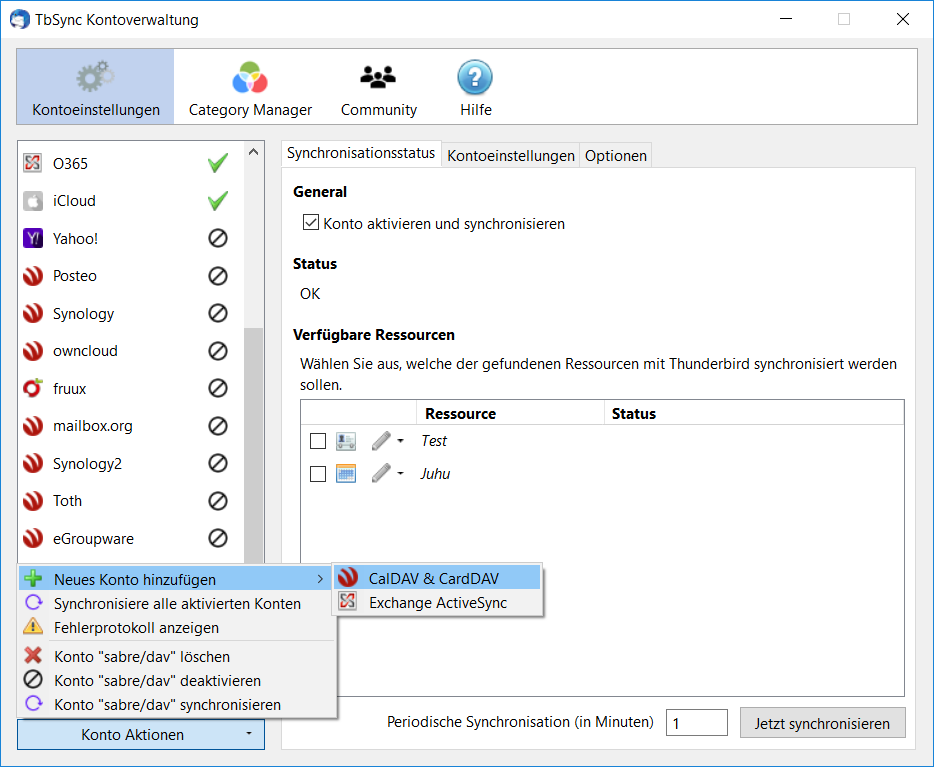The image size is (934, 767).
Task: Click the Exchange ActiveSync submenu icon
Action: tap(348, 601)
